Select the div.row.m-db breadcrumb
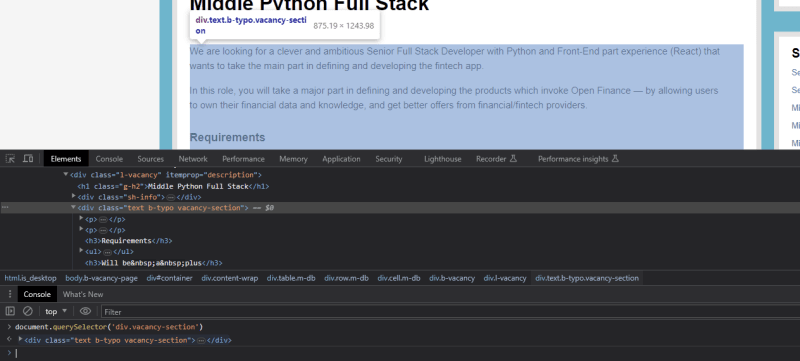The height and width of the screenshot is (361, 800). pyautogui.click(x=346, y=278)
